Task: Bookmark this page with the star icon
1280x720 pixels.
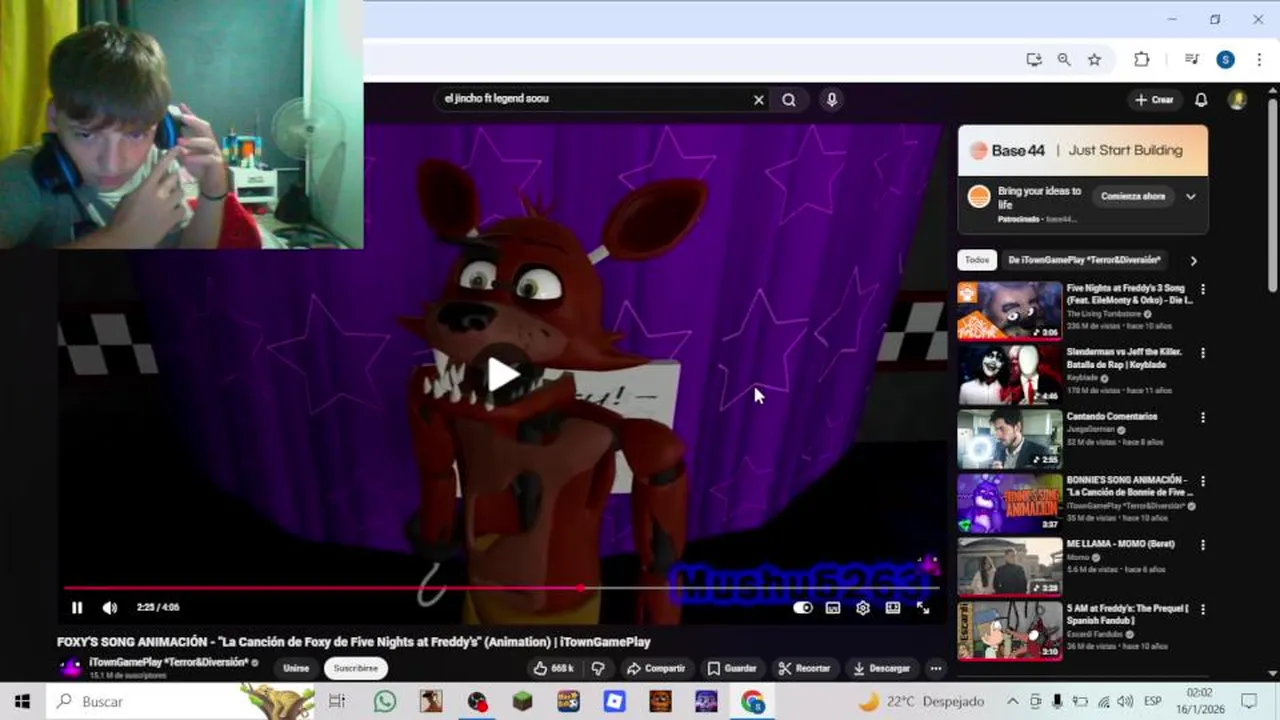Action: tap(1094, 60)
